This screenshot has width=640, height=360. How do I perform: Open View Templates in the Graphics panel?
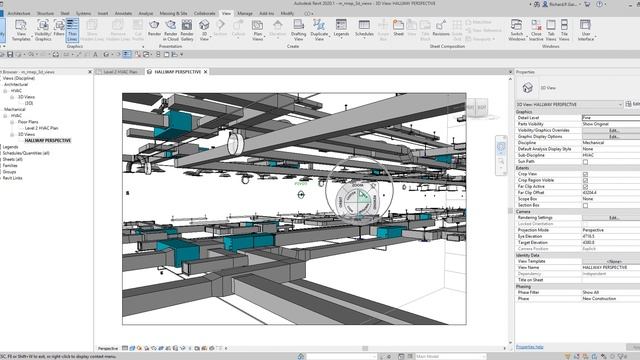click(x=21, y=30)
